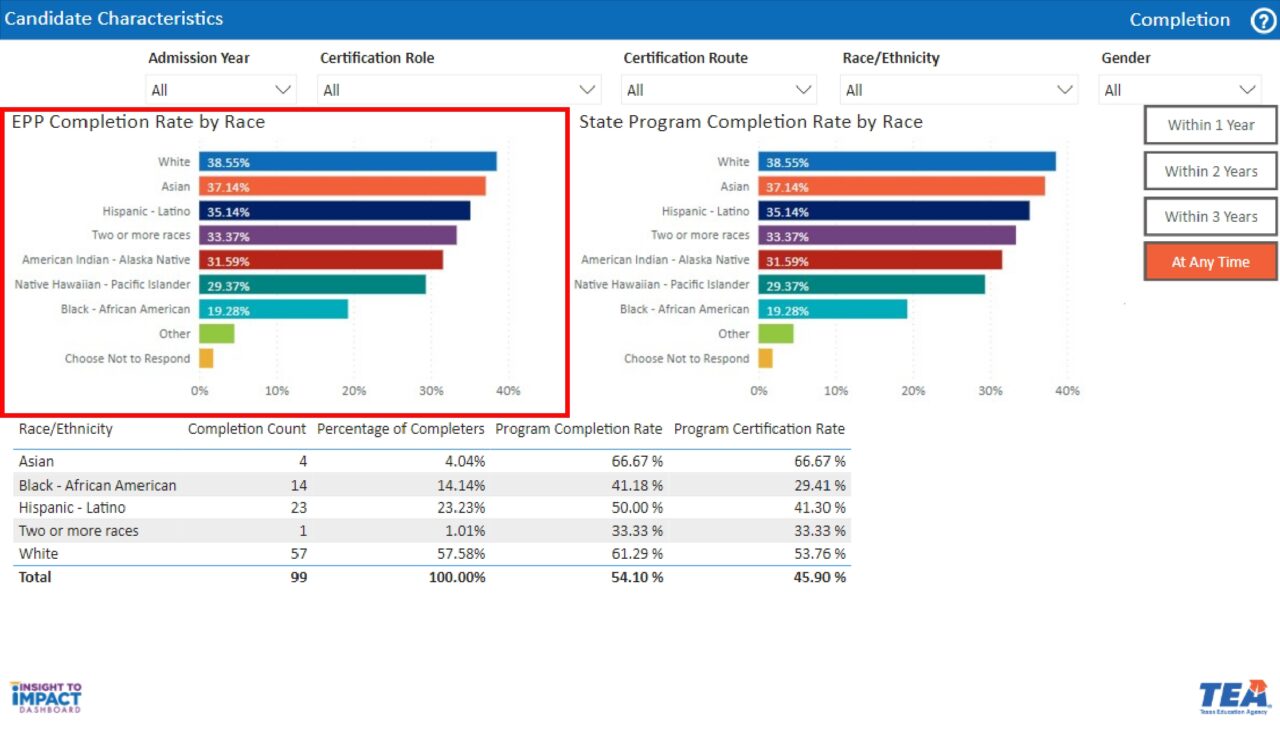This screenshot has height=741, width=1280.
Task: Expand the Certification Role dropdown
Action: (x=459, y=90)
